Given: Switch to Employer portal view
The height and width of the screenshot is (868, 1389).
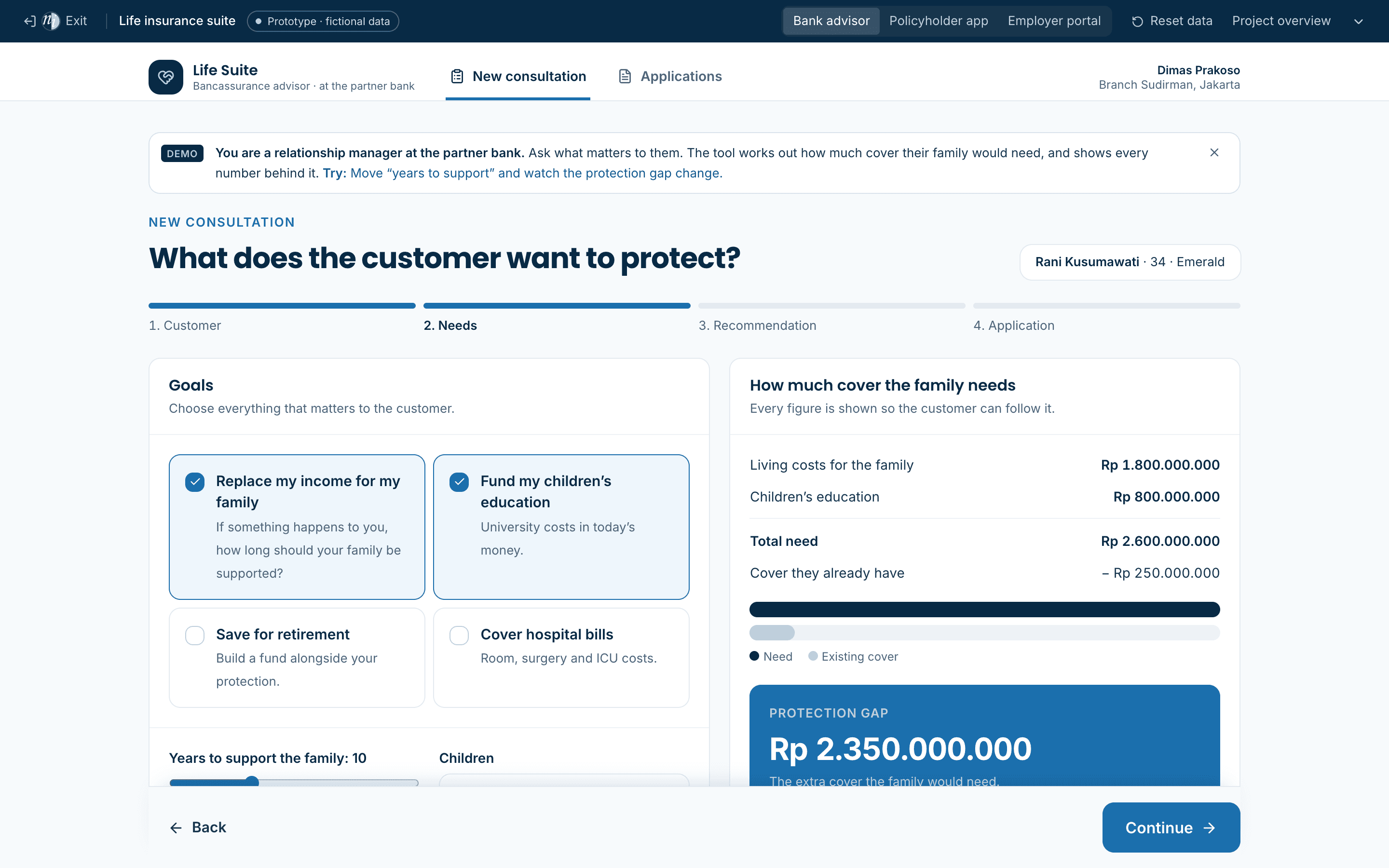Looking at the screenshot, I should pyautogui.click(x=1054, y=21).
